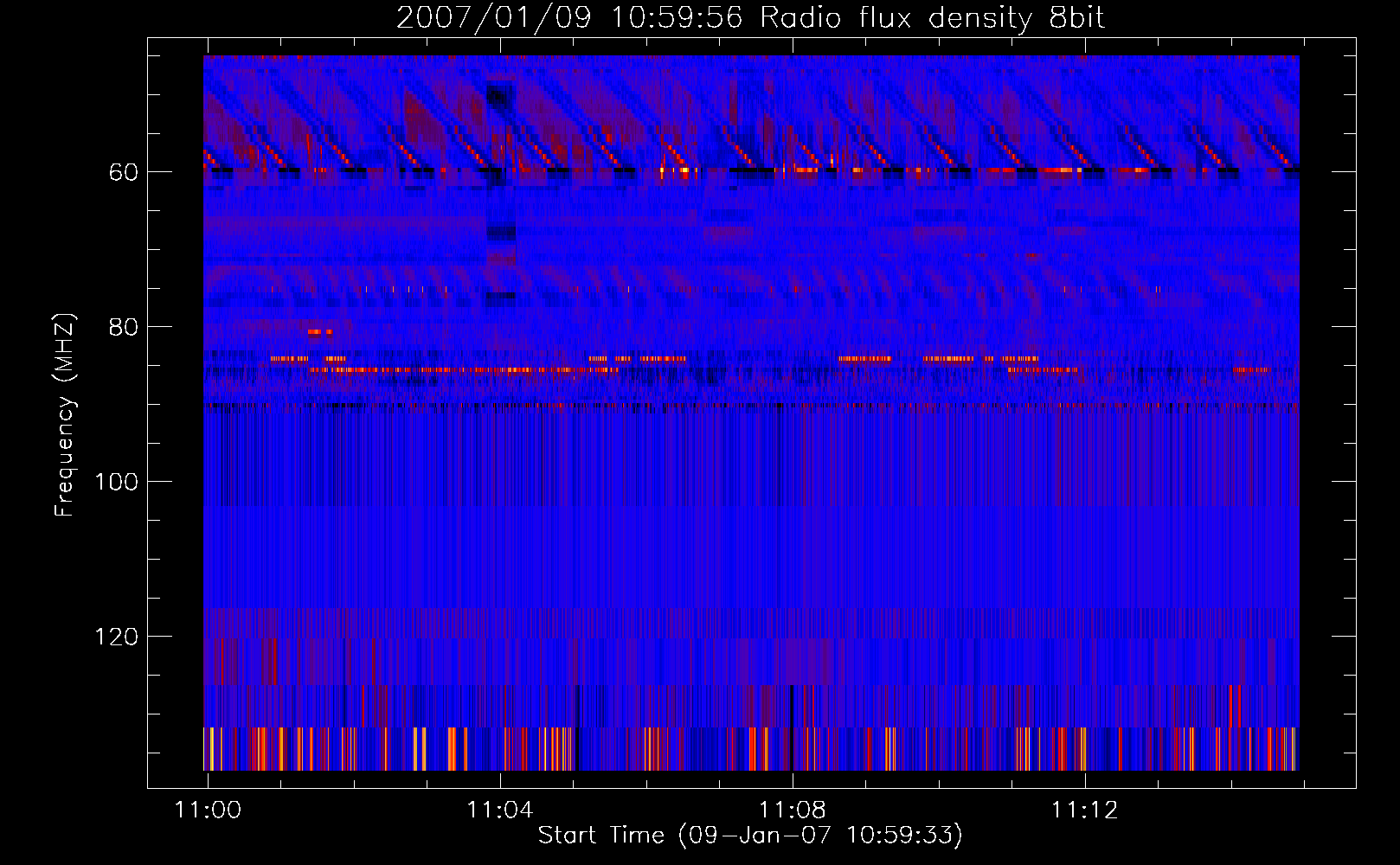Click the 'Start Time (09-Jan-07 10:59:33)' x-axis label
Image resolution: width=1400 pixels, height=865 pixels.
point(750,836)
